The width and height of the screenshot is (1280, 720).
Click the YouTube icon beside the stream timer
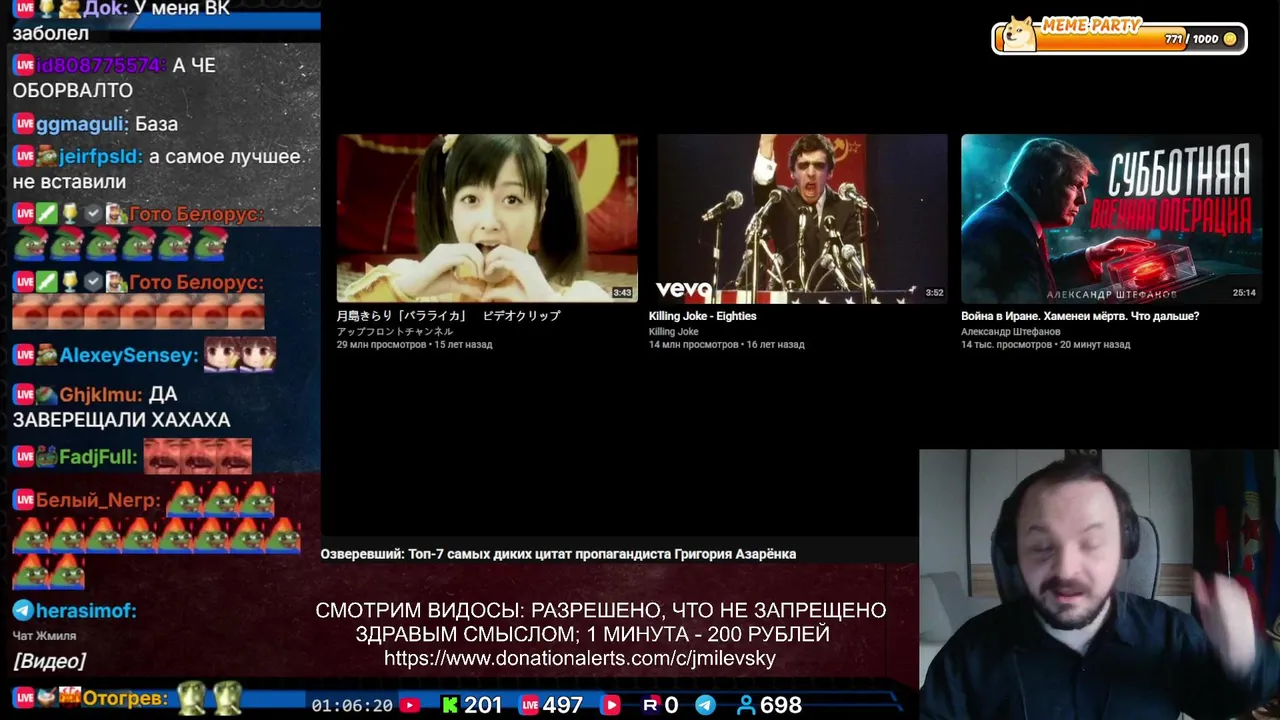tap(409, 705)
